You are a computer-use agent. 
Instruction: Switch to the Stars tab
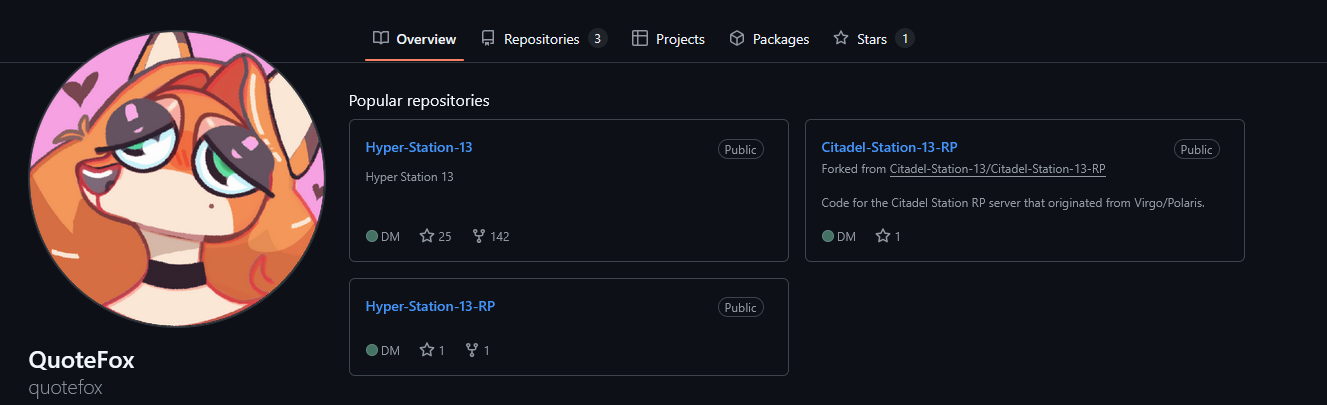pyautogui.click(x=871, y=39)
